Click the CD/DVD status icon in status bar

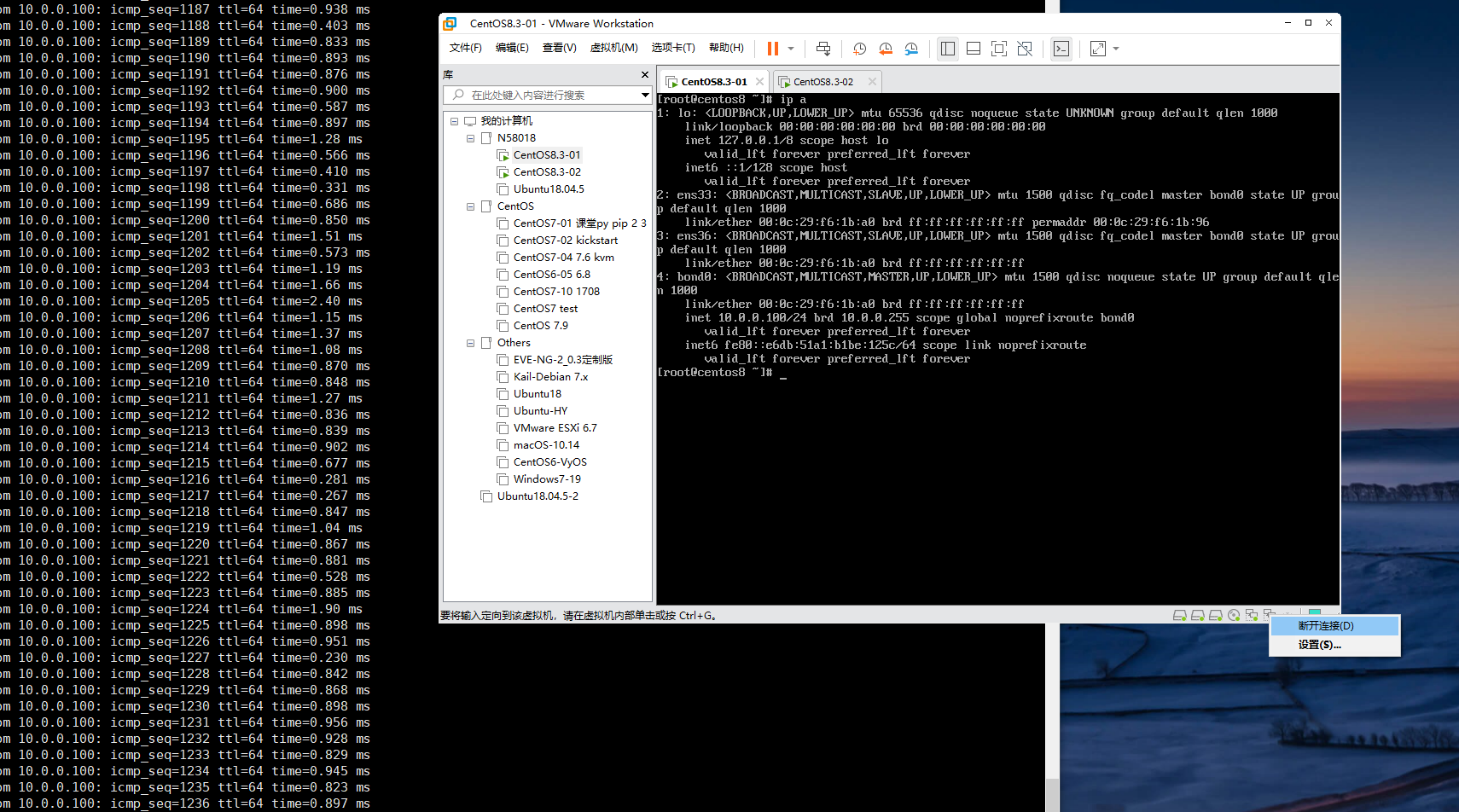[x=1235, y=615]
